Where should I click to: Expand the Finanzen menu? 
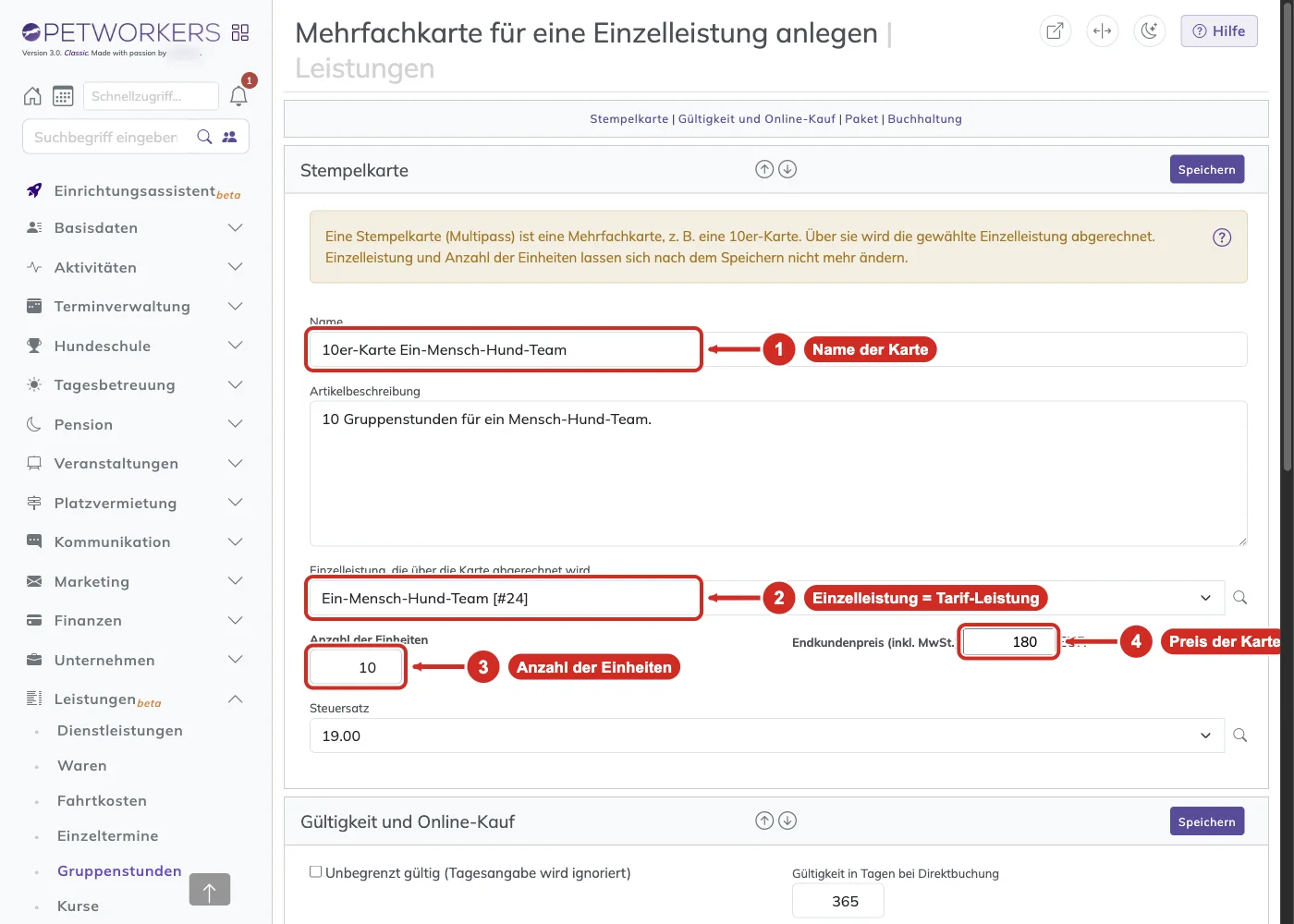(x=136, y=620)
